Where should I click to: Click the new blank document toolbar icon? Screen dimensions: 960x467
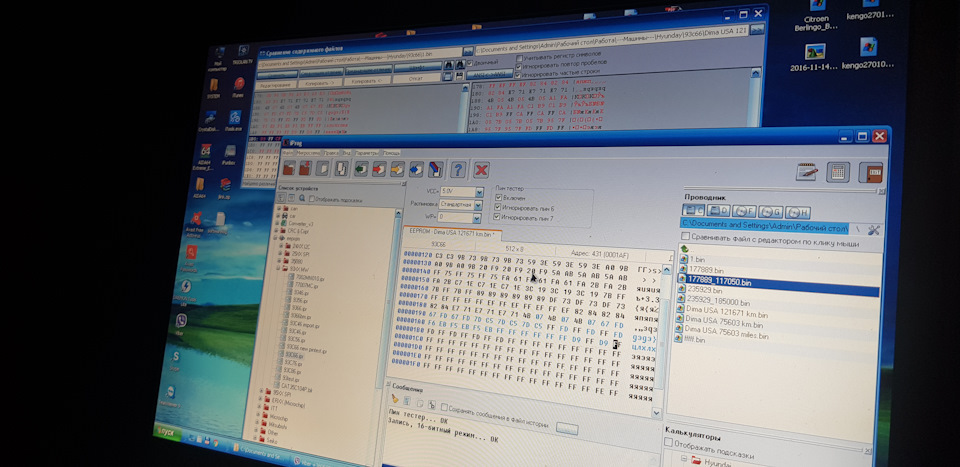pos(323,168)
